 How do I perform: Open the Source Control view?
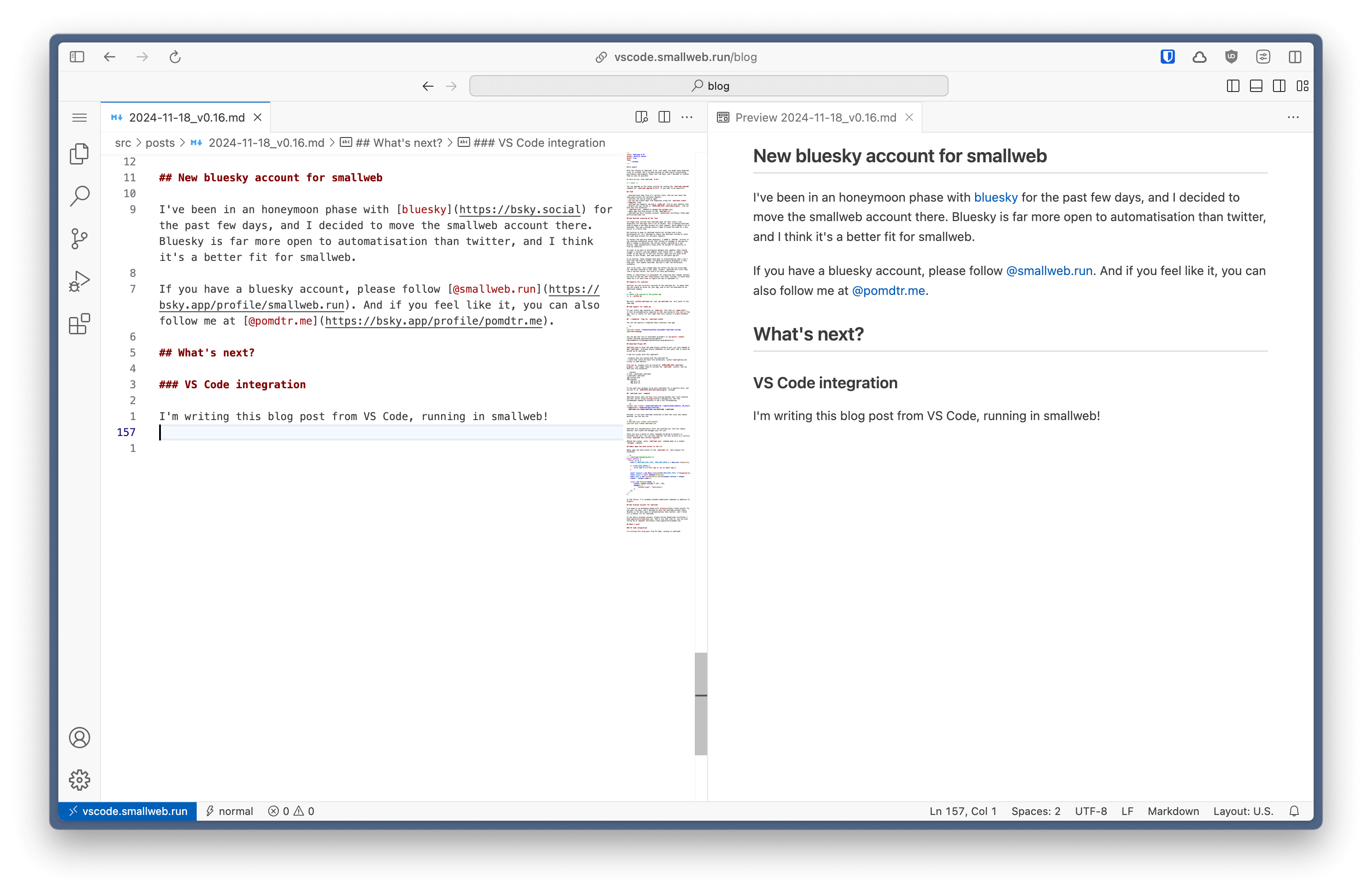coord(80,239)
